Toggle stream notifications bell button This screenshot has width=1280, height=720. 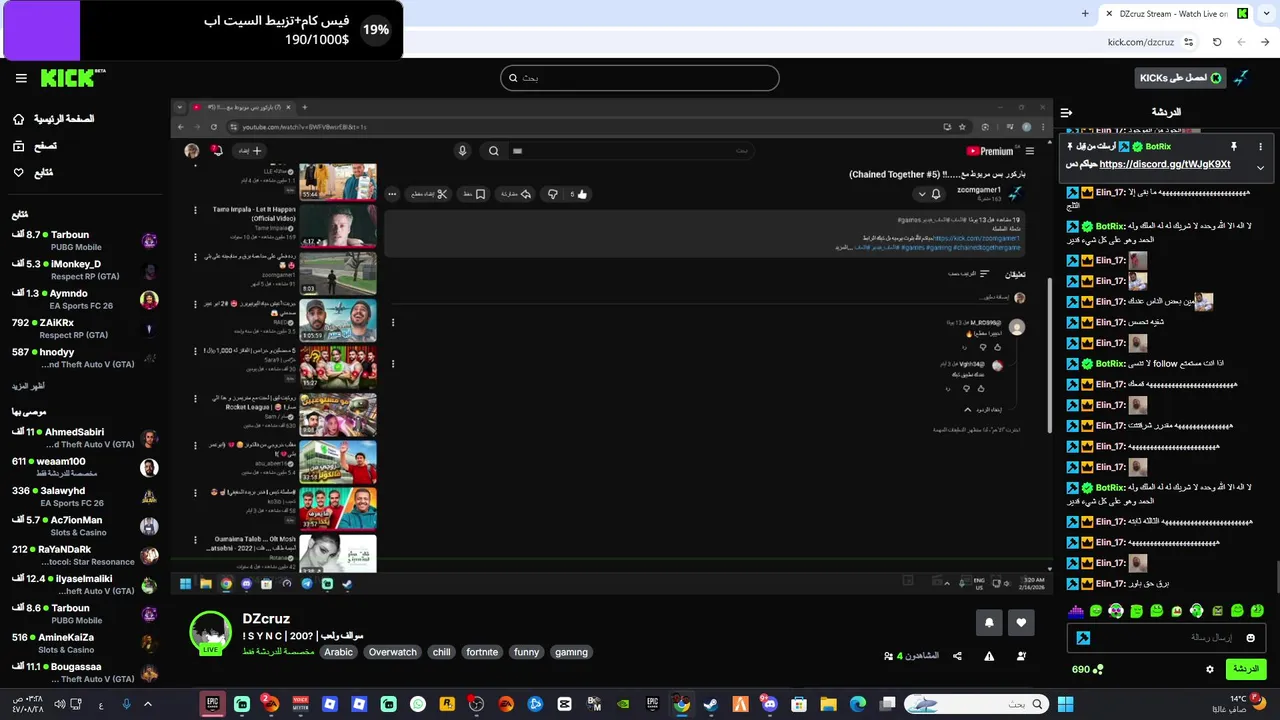(x=989, y=622)
